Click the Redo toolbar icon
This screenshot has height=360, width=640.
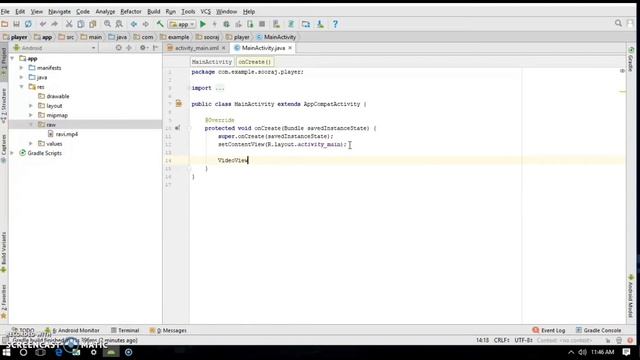point(54,24)
